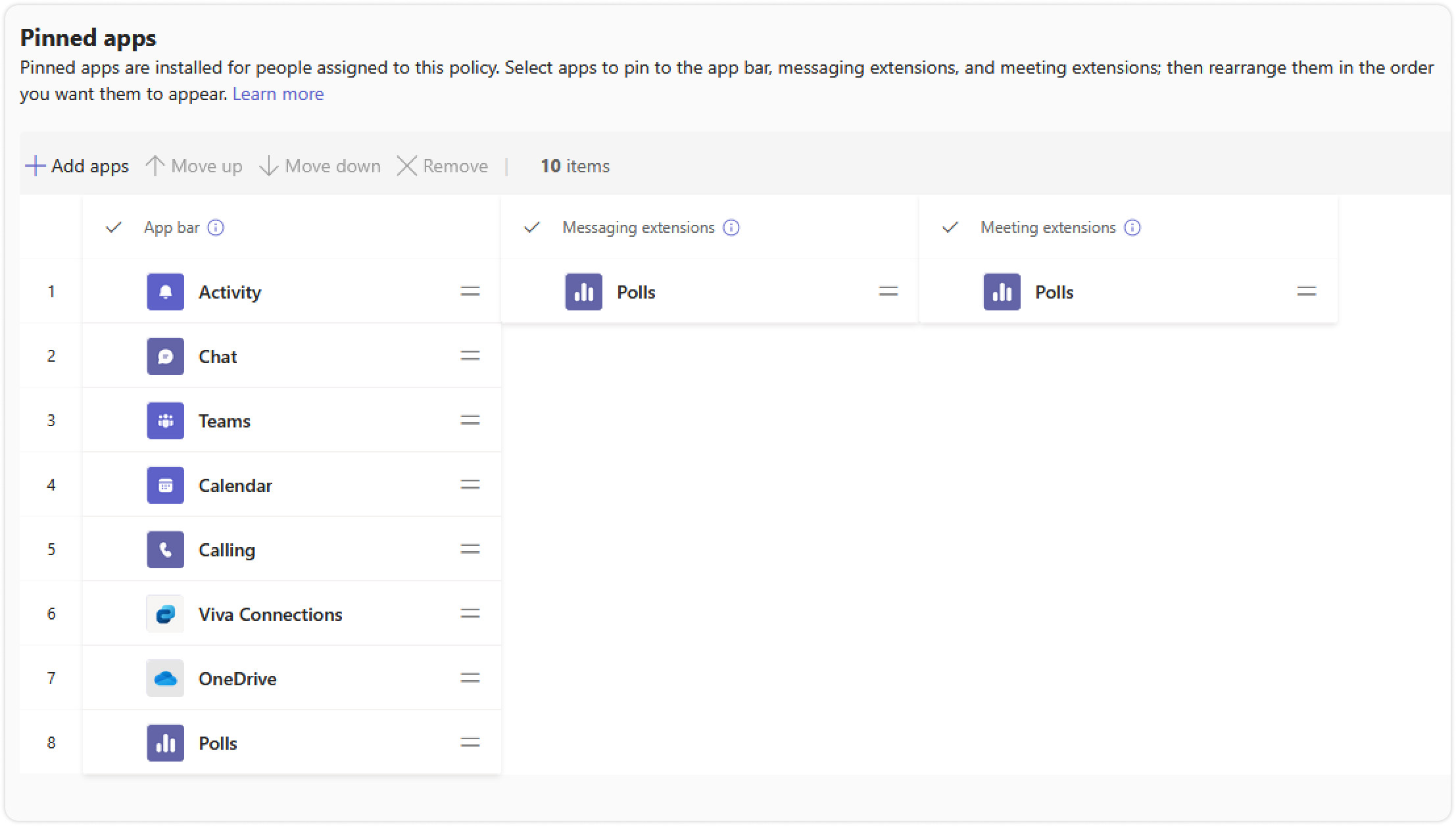Screen dimensions: 1456x826
Task: Toggle the Meeting extensions select-all checkmark
Action: [x=950, y=228]
